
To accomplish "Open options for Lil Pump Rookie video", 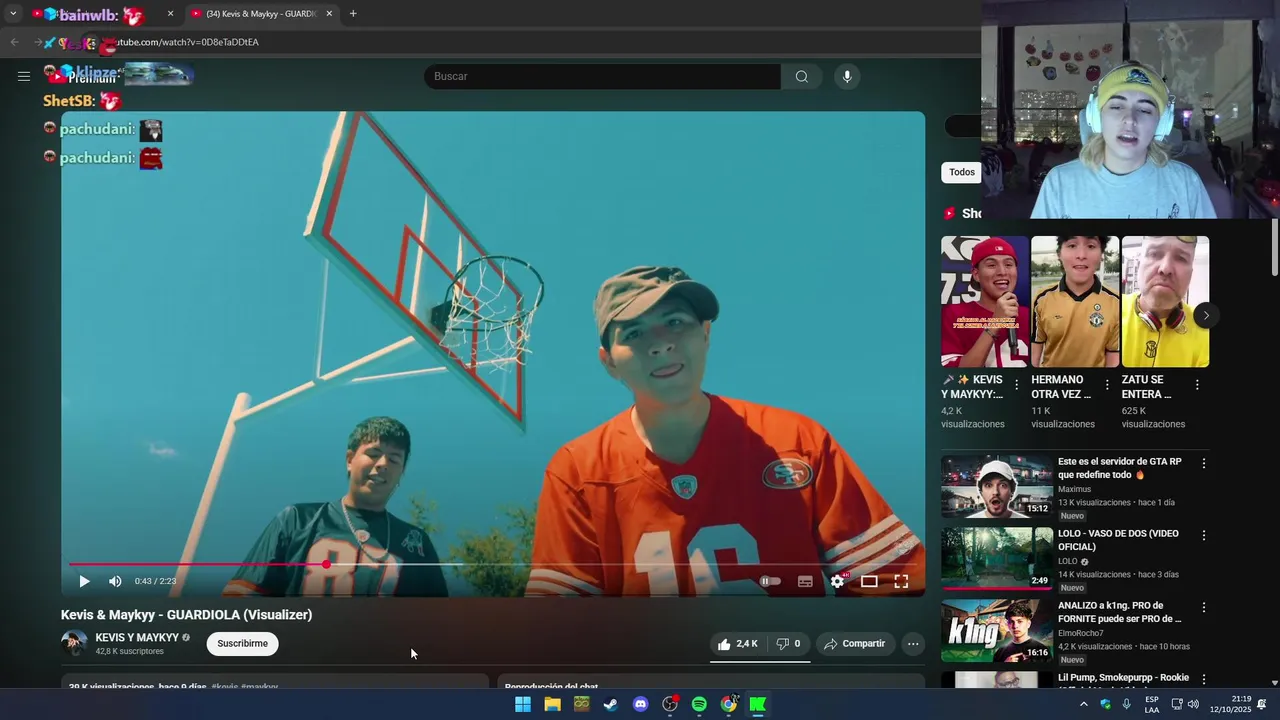I will [1204, 679].
